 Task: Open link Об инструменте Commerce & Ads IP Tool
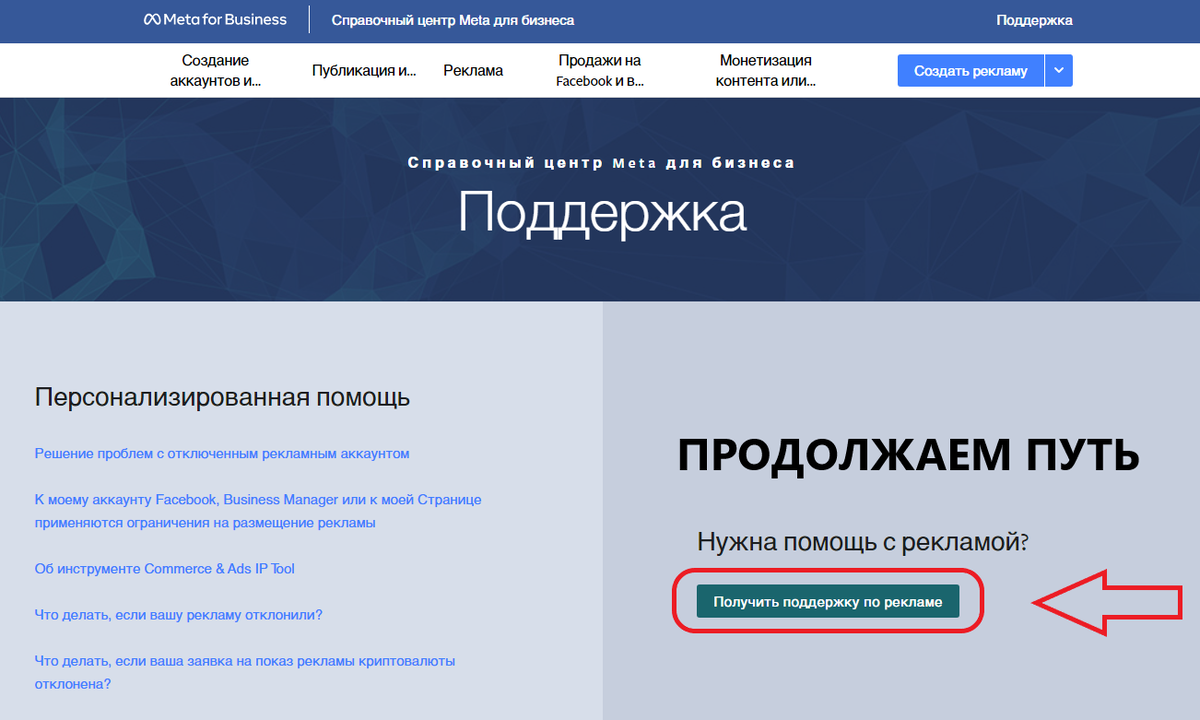coord(165,569)
